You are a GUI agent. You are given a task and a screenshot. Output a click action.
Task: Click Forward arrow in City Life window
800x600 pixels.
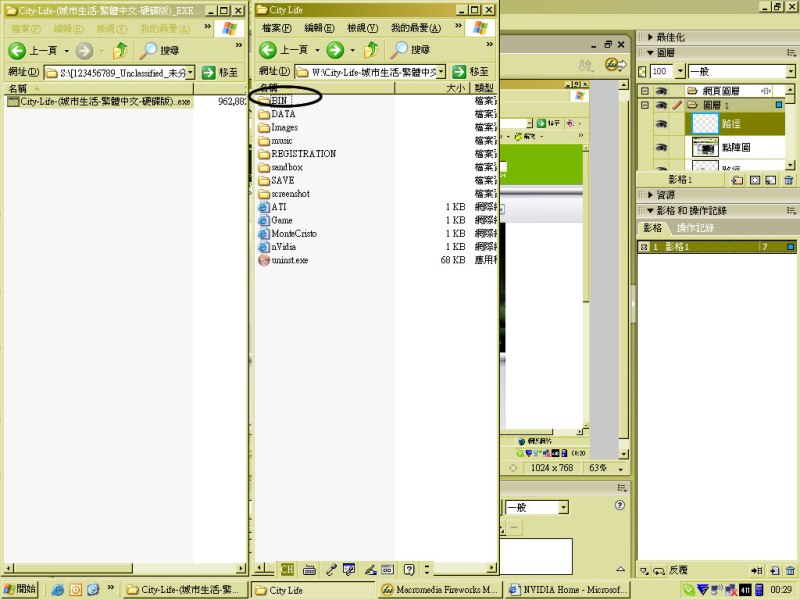click(335, 50)
